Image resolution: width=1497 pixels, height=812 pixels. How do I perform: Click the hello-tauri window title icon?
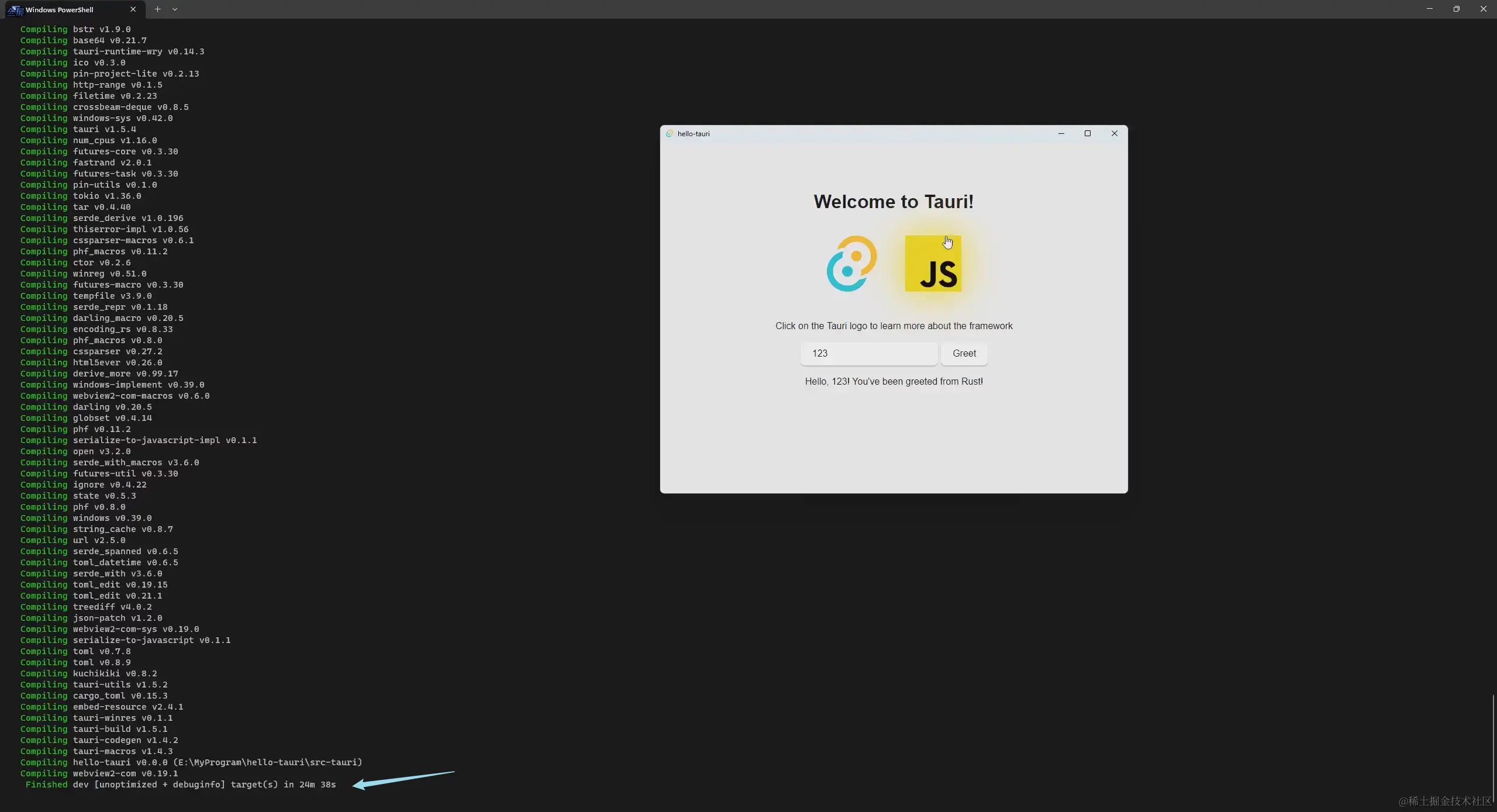(670, 134)
